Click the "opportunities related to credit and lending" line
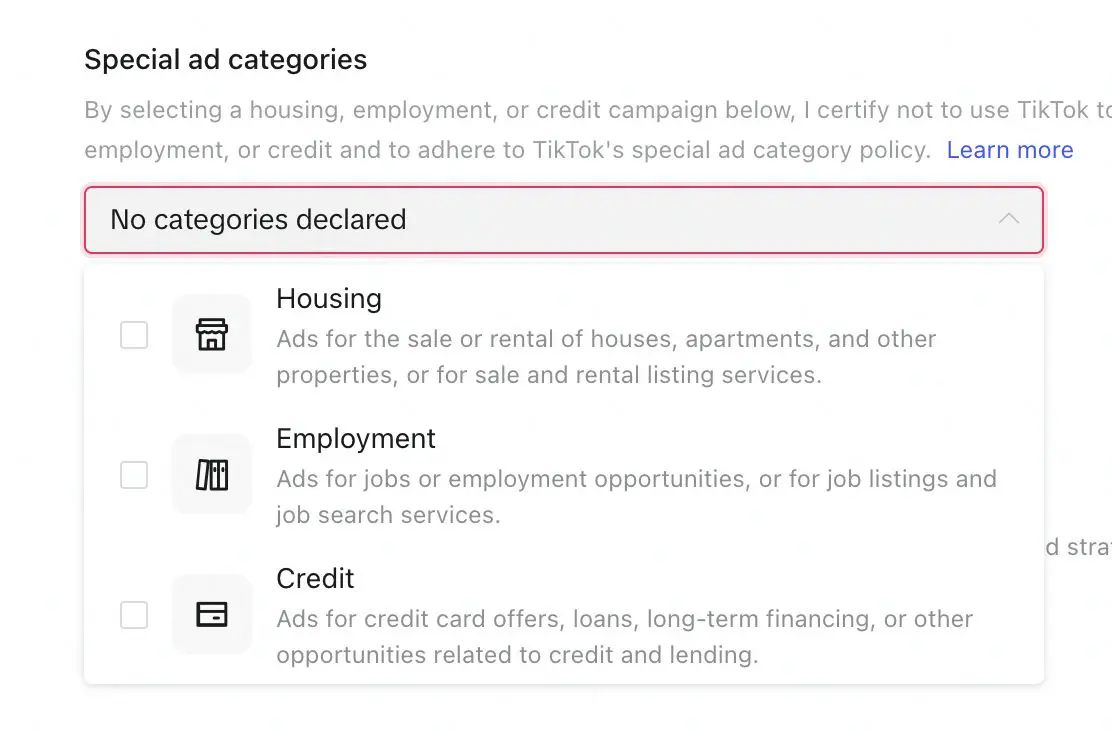The height and width of the screenshot is (732, 1112). pos(517,655)
